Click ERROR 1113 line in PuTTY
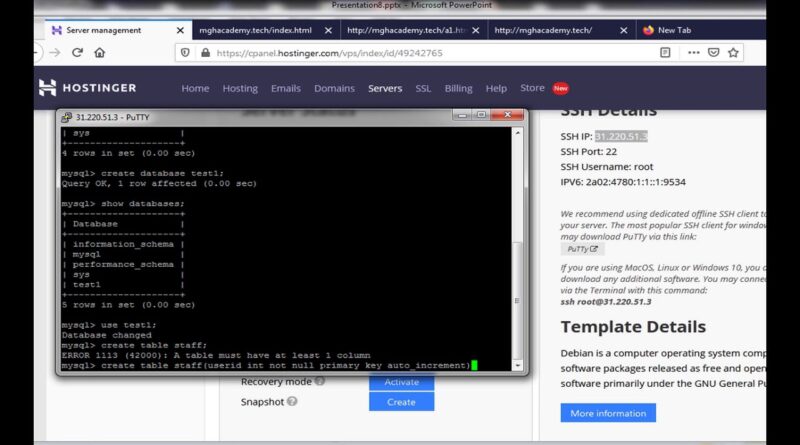This screenshot has width=800, height=445. point(216,355)
